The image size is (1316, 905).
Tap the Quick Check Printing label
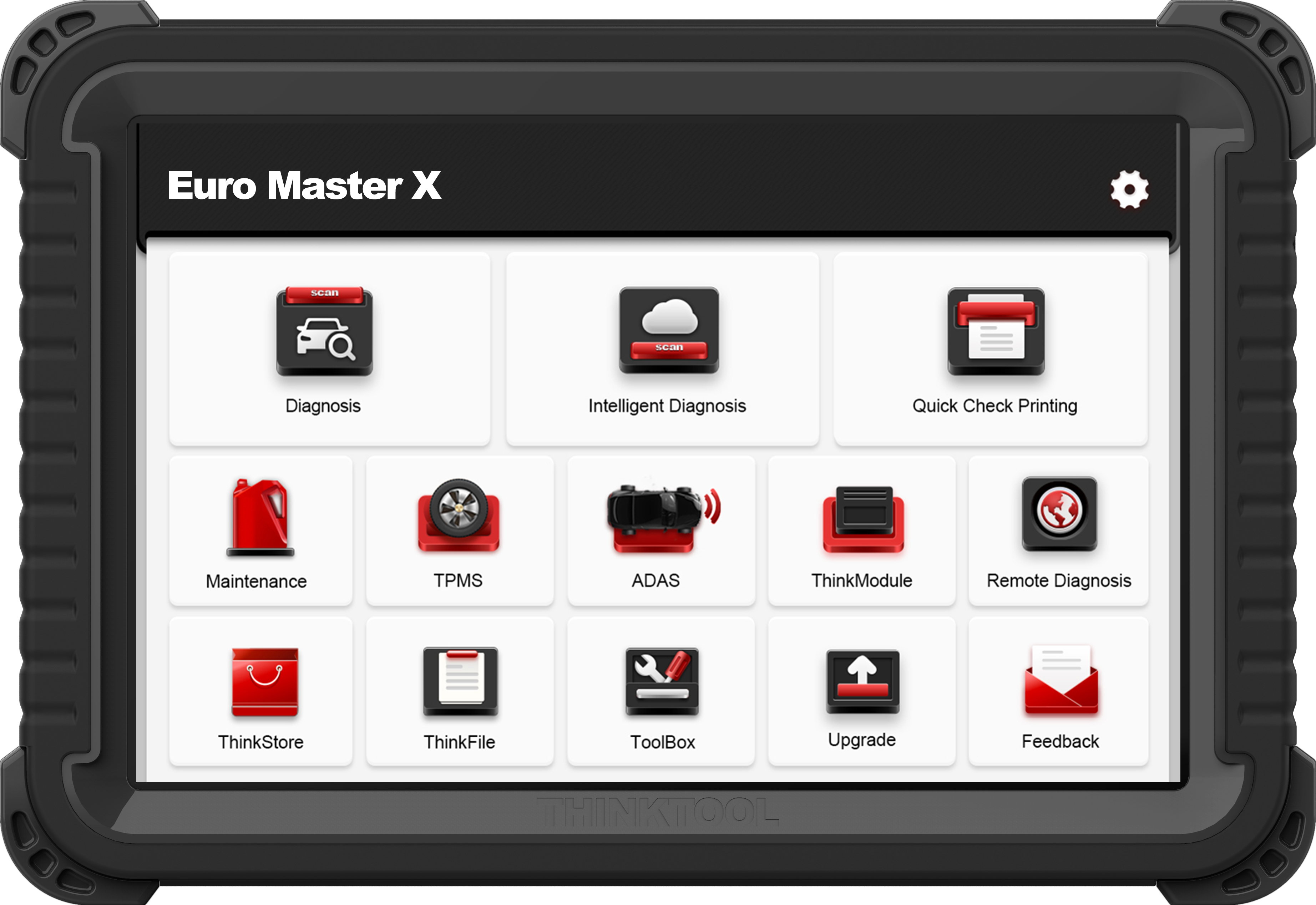click(994, 406)
